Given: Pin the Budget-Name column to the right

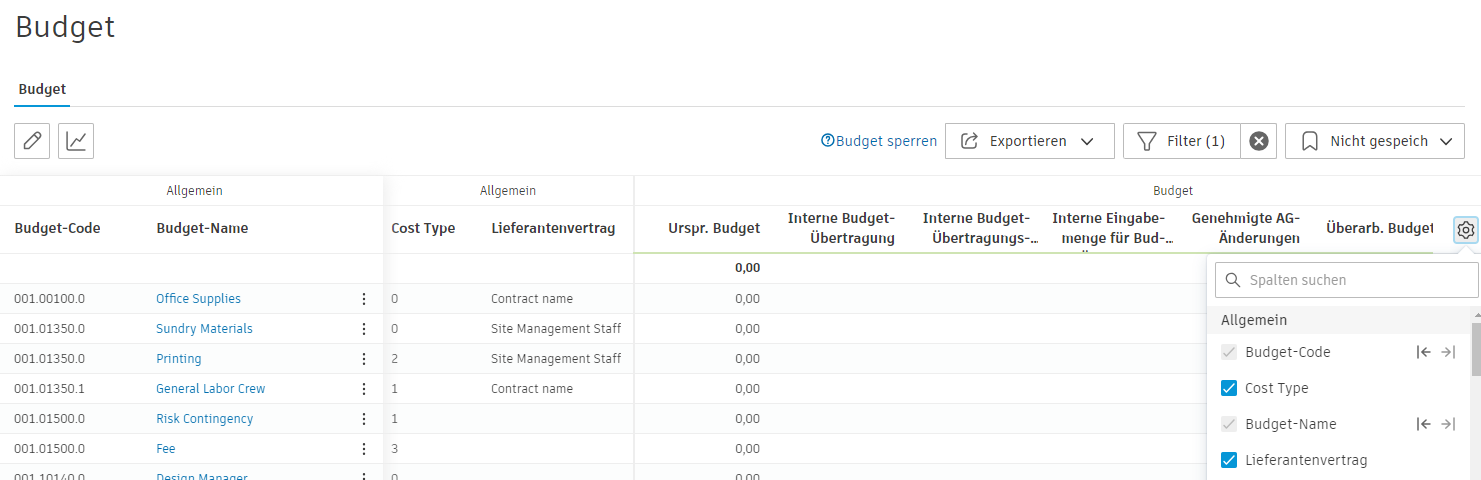Looking at the screenshot, I should coord(1448,424).
